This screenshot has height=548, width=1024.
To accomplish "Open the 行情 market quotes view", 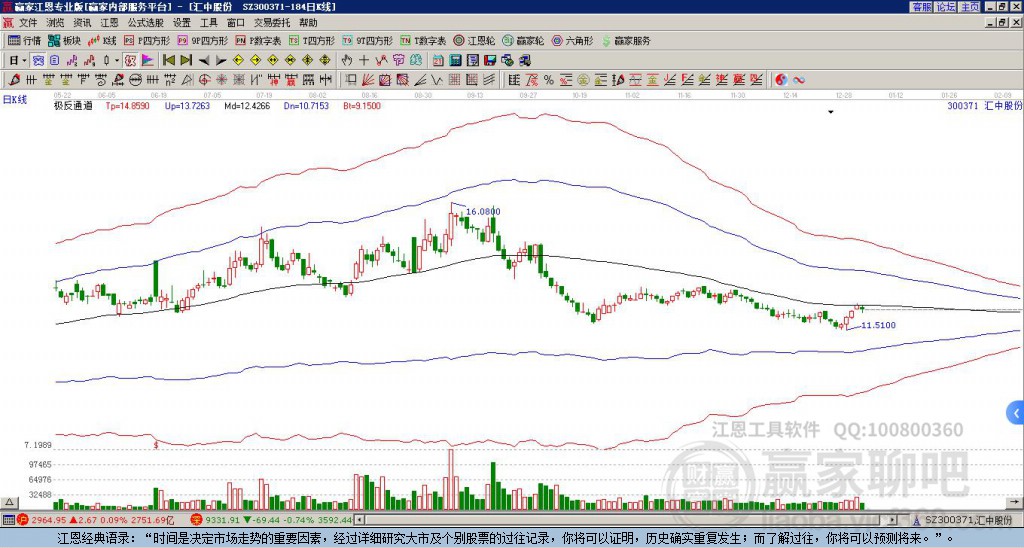I will coord(24,40).
